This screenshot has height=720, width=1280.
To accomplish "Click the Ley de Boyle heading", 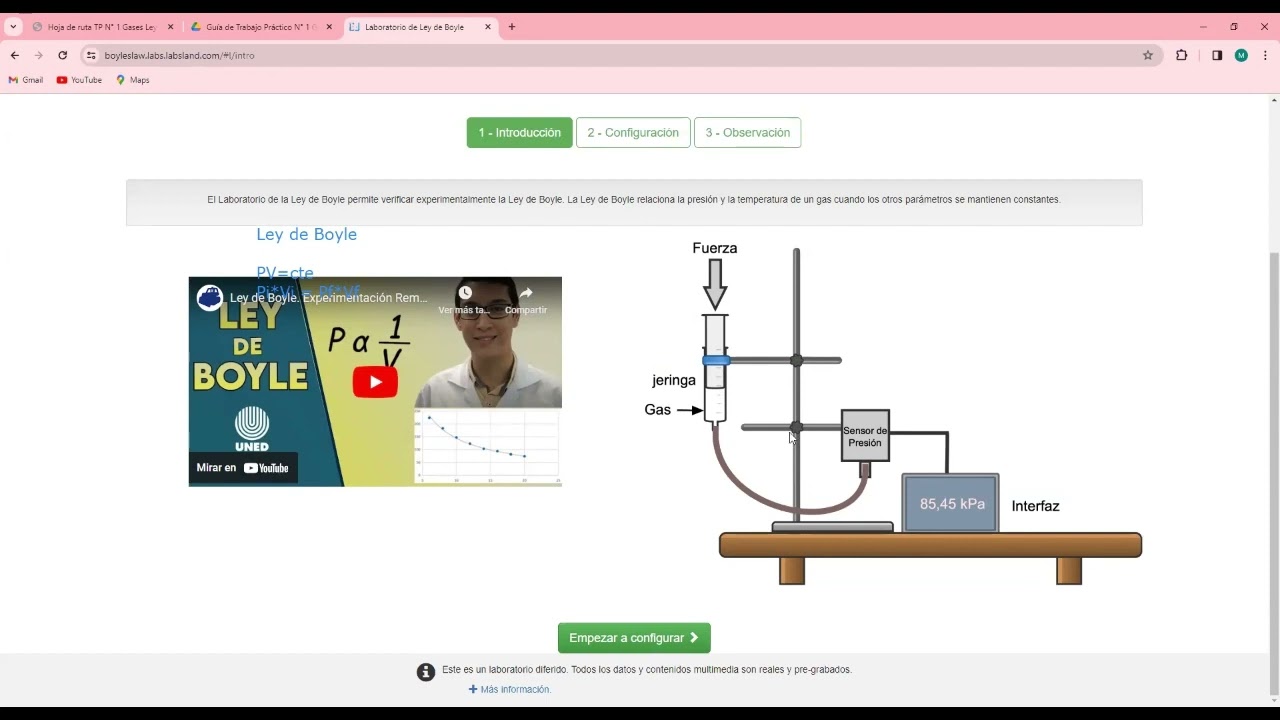I will point(306,234).
